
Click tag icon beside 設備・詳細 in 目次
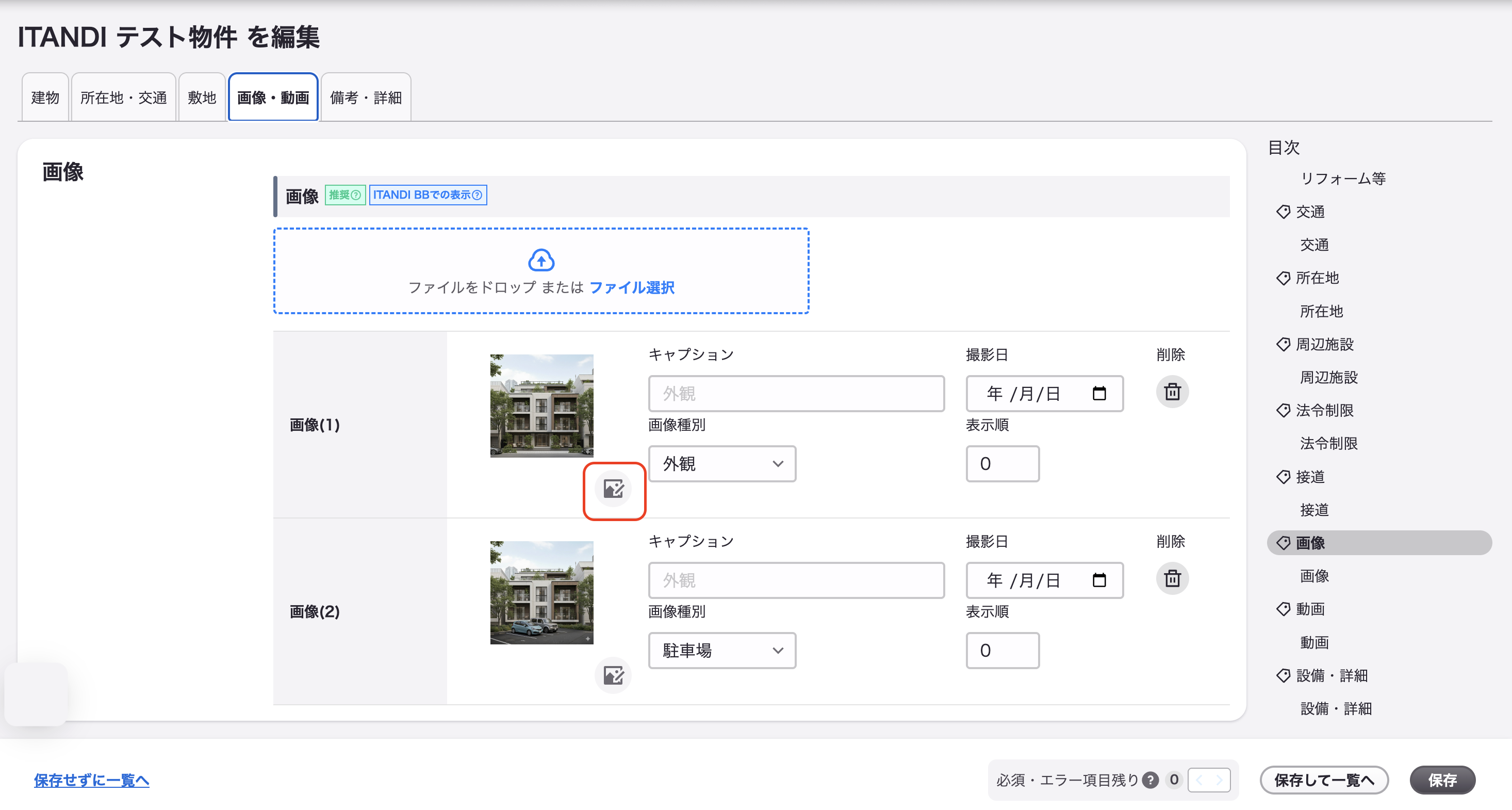1283,675
